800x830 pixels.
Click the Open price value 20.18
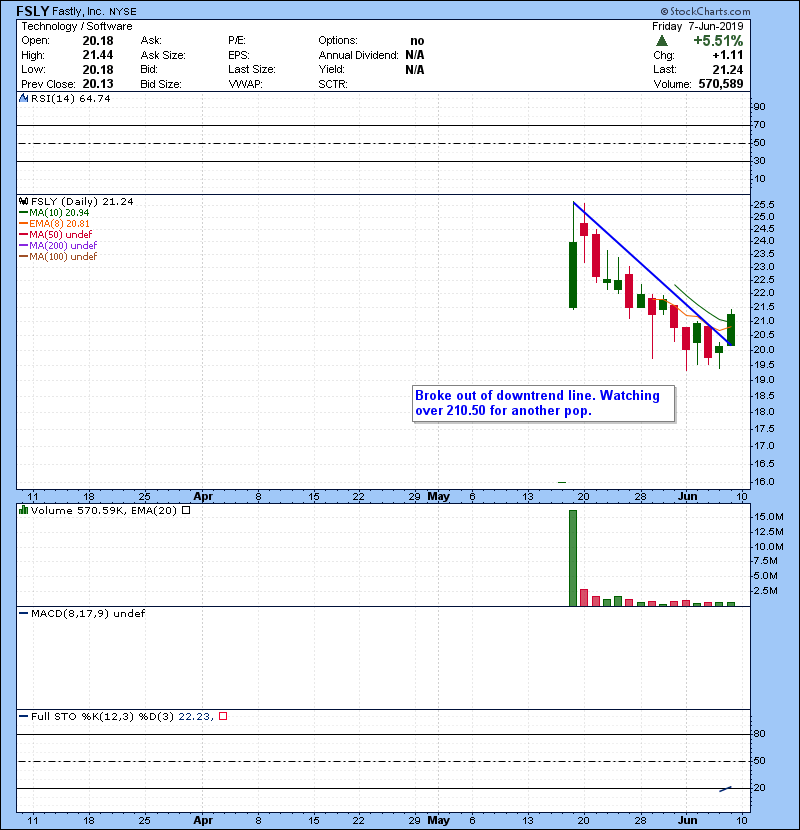tap(98, 41)
